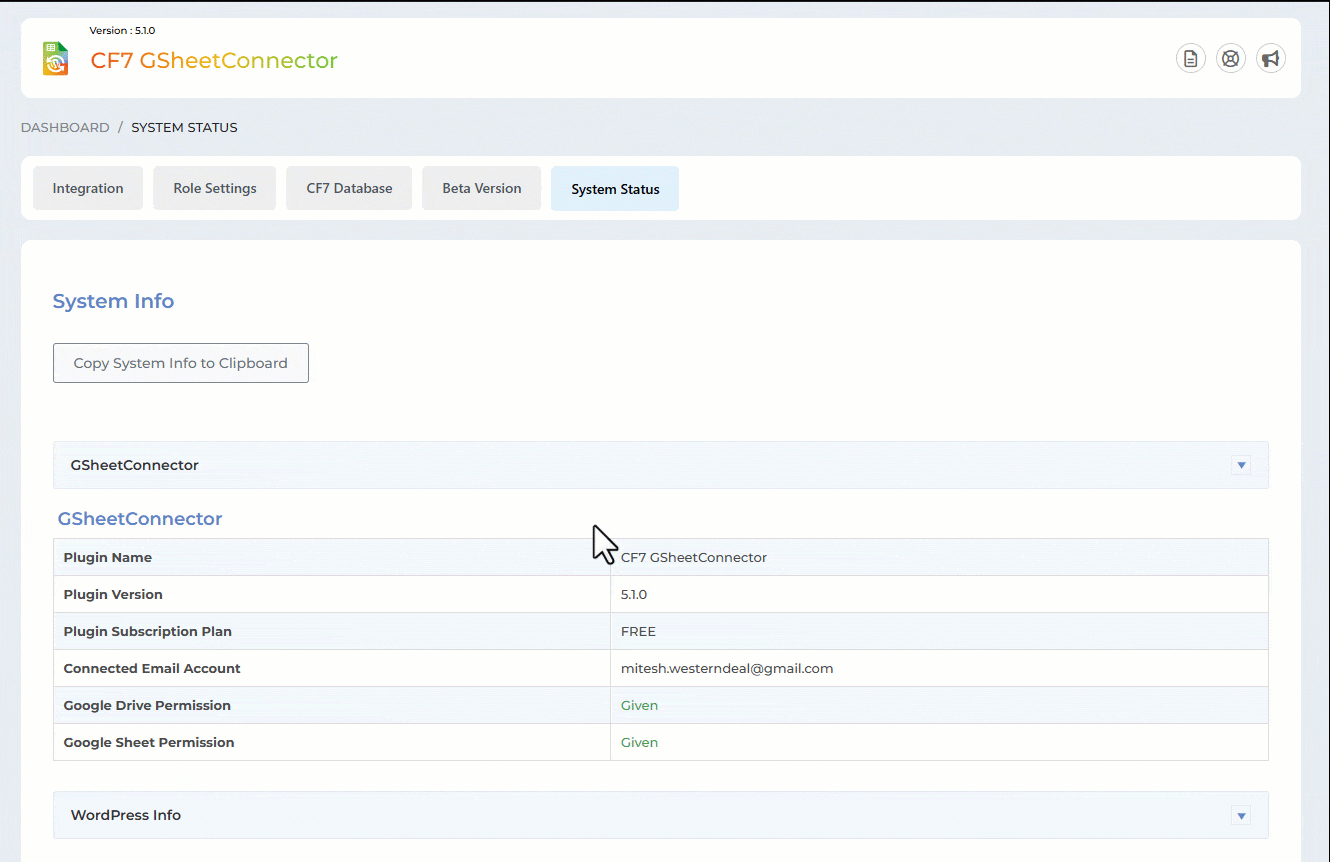Click the System Info heading
Image resolution: width=1330 pixels, height=862 pixels.
click(x=113, y=301)
